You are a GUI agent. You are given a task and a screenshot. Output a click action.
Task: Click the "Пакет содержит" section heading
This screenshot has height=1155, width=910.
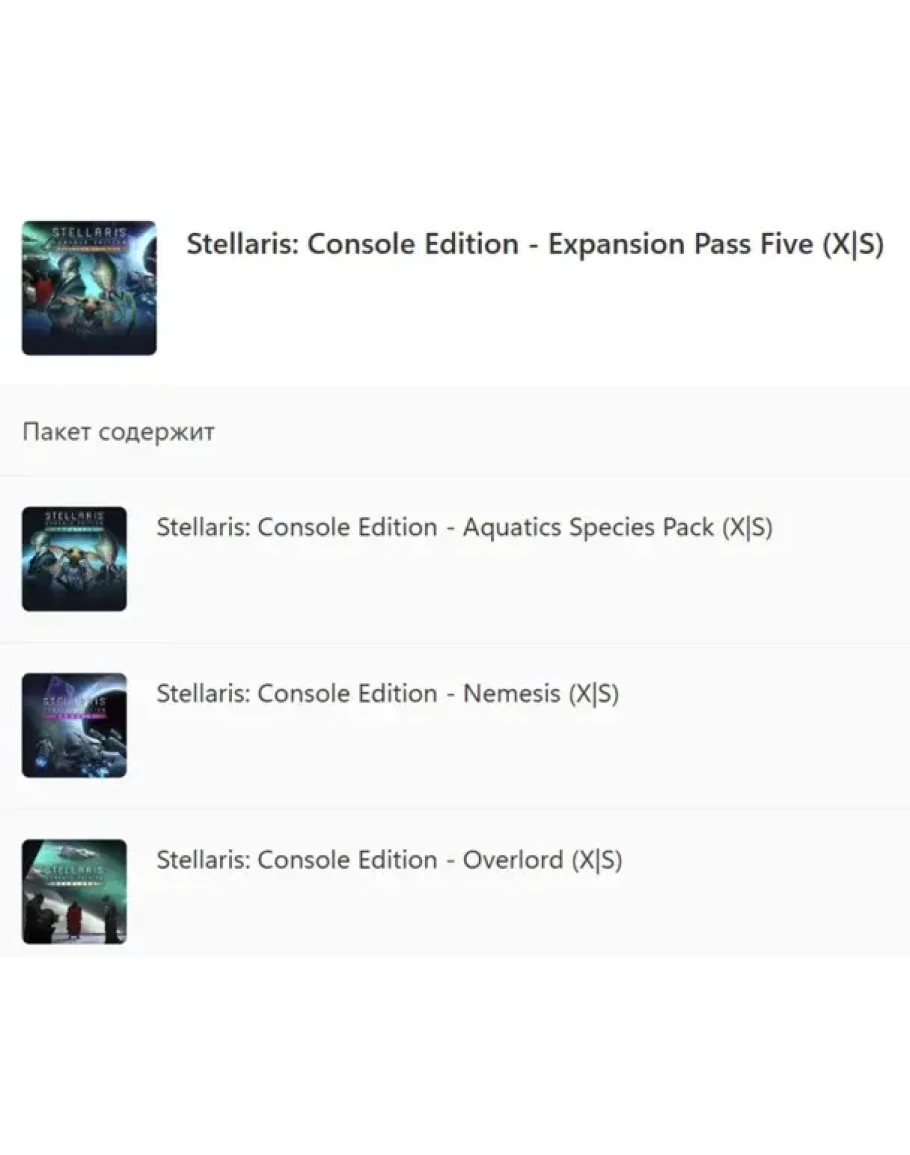118,432
